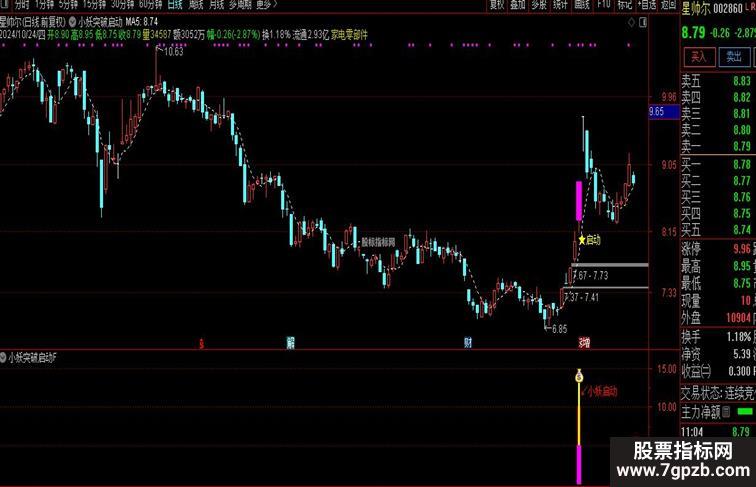Switch to the 分时 intraday chart tab
The image size is (756, 487).
click(21, 5)
